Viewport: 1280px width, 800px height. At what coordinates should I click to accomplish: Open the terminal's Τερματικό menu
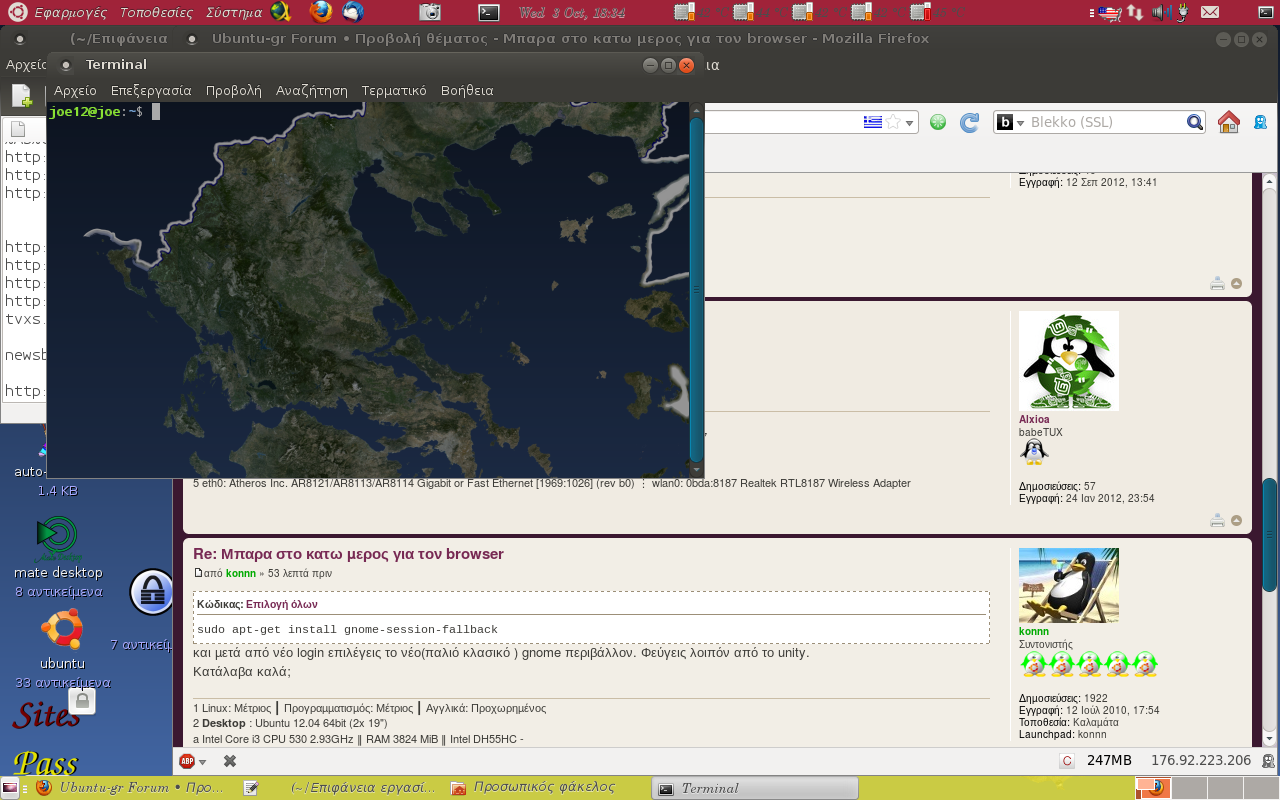(x=394, y=90)
